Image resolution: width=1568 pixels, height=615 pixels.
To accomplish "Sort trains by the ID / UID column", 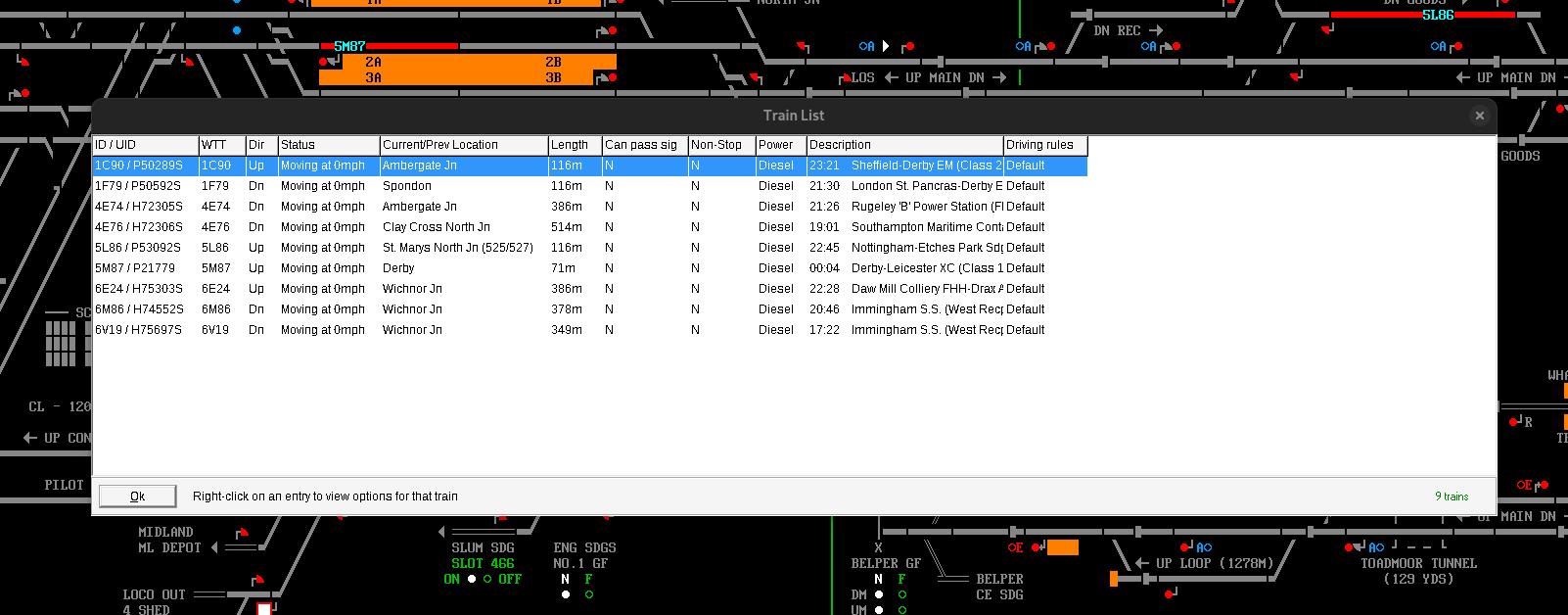I will (x=146, y=145).
